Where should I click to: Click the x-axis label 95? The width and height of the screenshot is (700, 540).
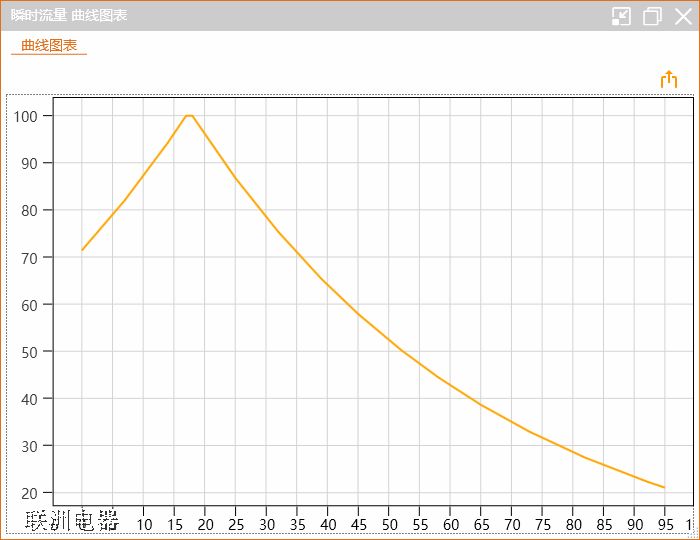tap(665, 525)
